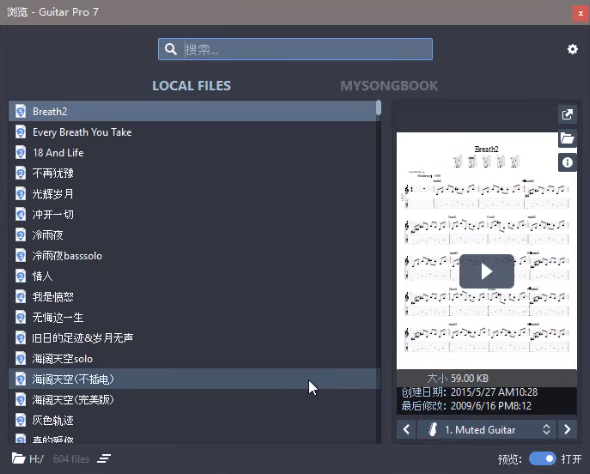This screenshot has height=474, width=590.
Task: Close the Guitar Pro browser window
Action: (x=581, y=14)
